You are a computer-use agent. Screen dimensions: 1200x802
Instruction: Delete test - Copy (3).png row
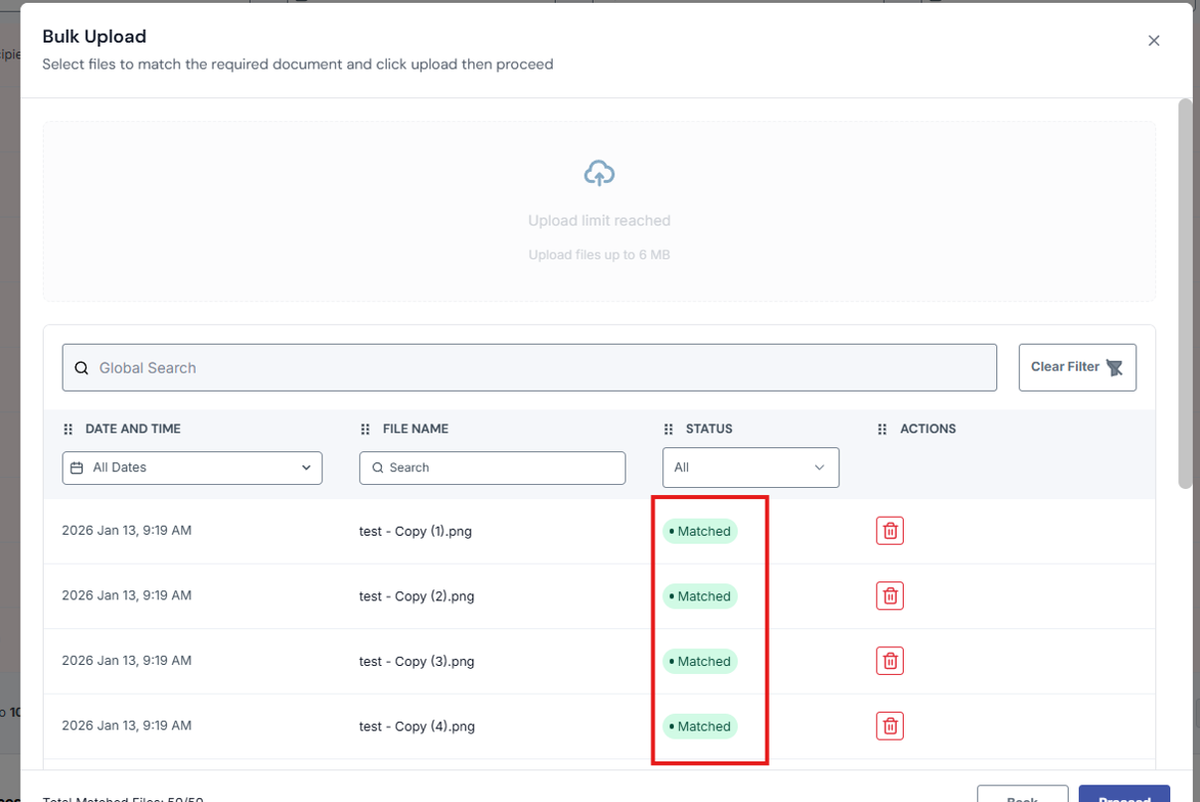click(x=889, y=661)
